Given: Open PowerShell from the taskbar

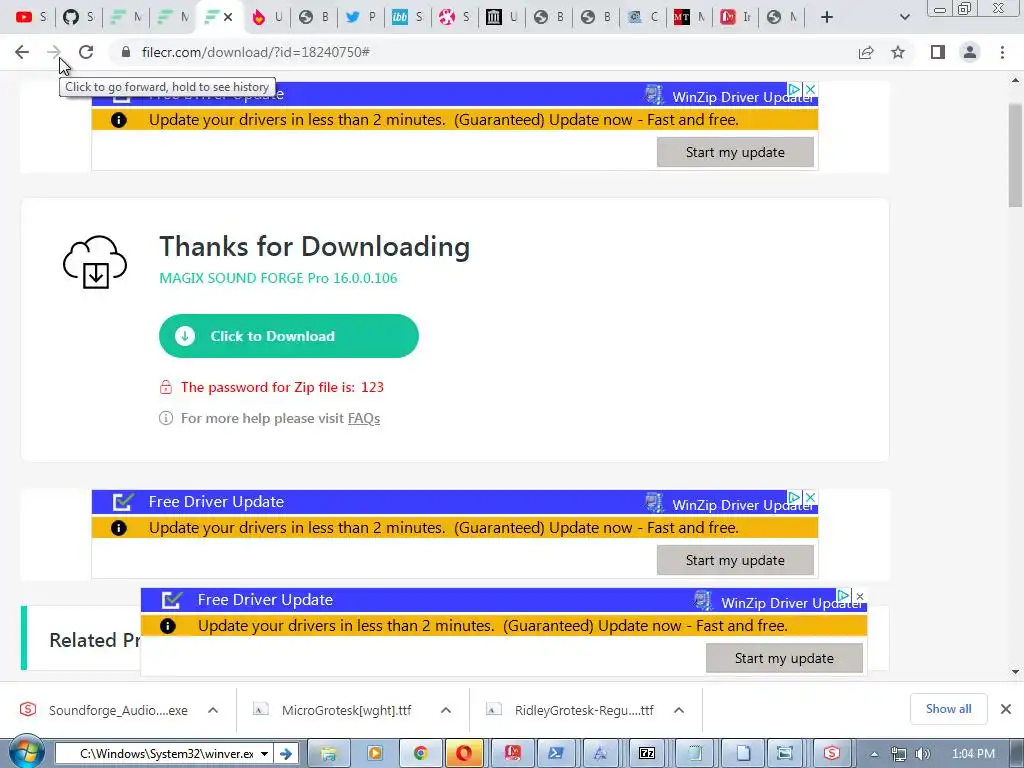Looking at the screenshot, I should 556,754.
